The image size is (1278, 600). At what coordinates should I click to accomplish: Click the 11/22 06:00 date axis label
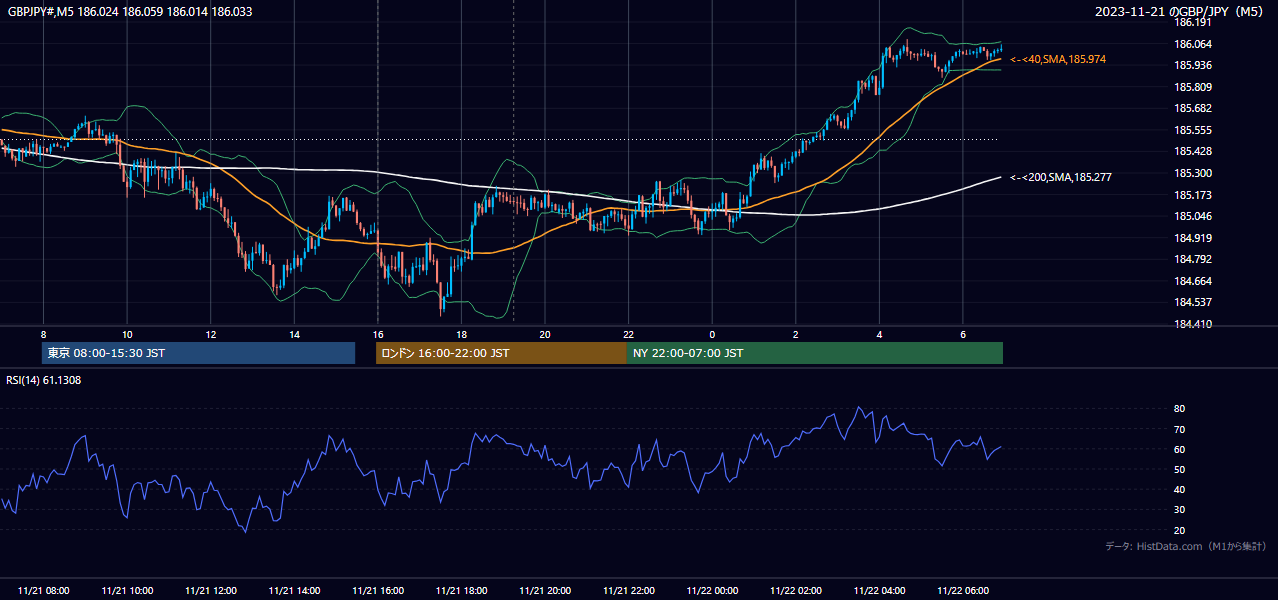click(x=963, y=591)
